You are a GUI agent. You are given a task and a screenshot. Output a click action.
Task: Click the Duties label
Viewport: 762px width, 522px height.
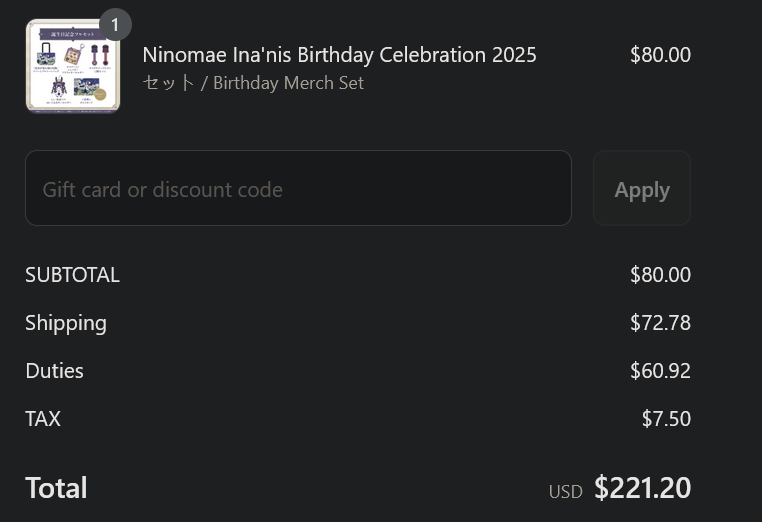click(54, 371)
